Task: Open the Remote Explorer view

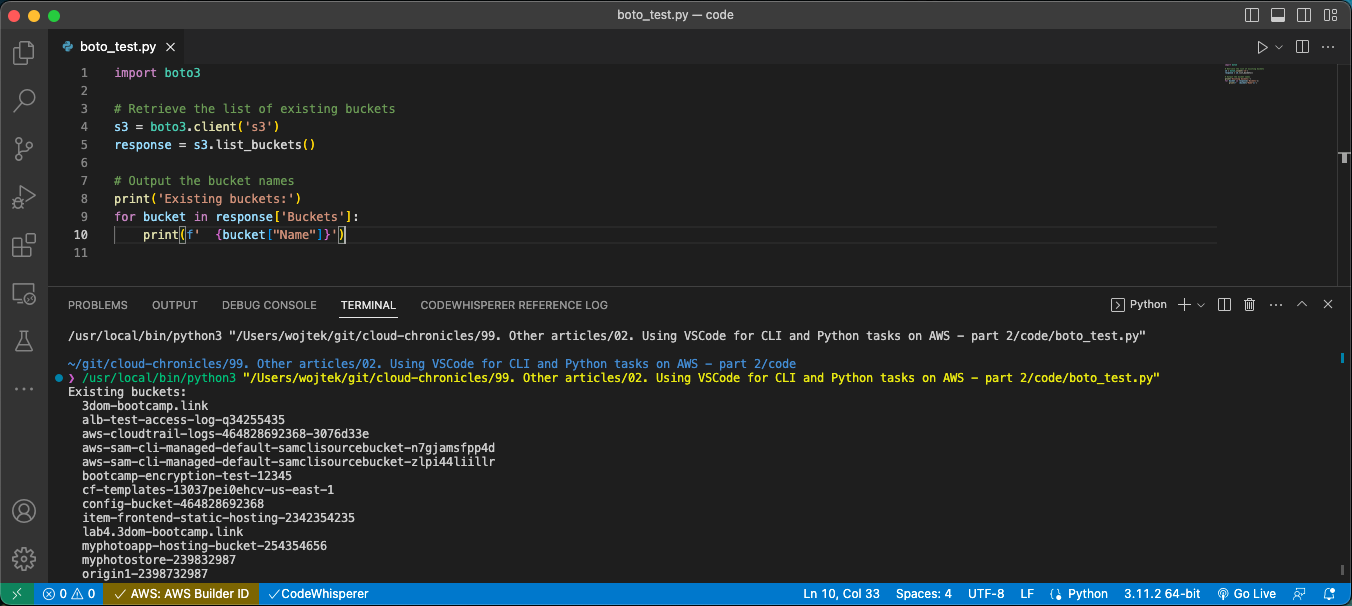Action: click(x=24, y=293)
